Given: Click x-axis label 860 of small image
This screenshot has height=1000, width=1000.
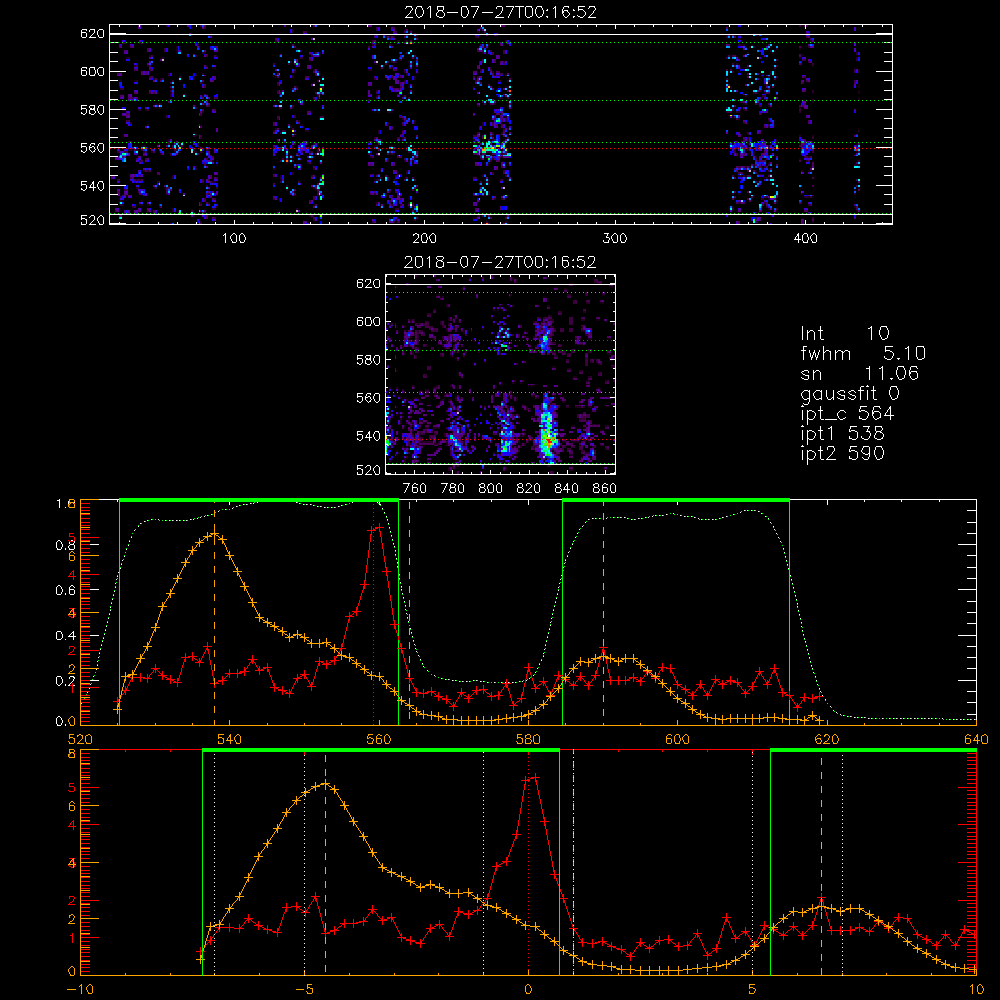Looking at the screenshot, I should [x=605, y=489].
